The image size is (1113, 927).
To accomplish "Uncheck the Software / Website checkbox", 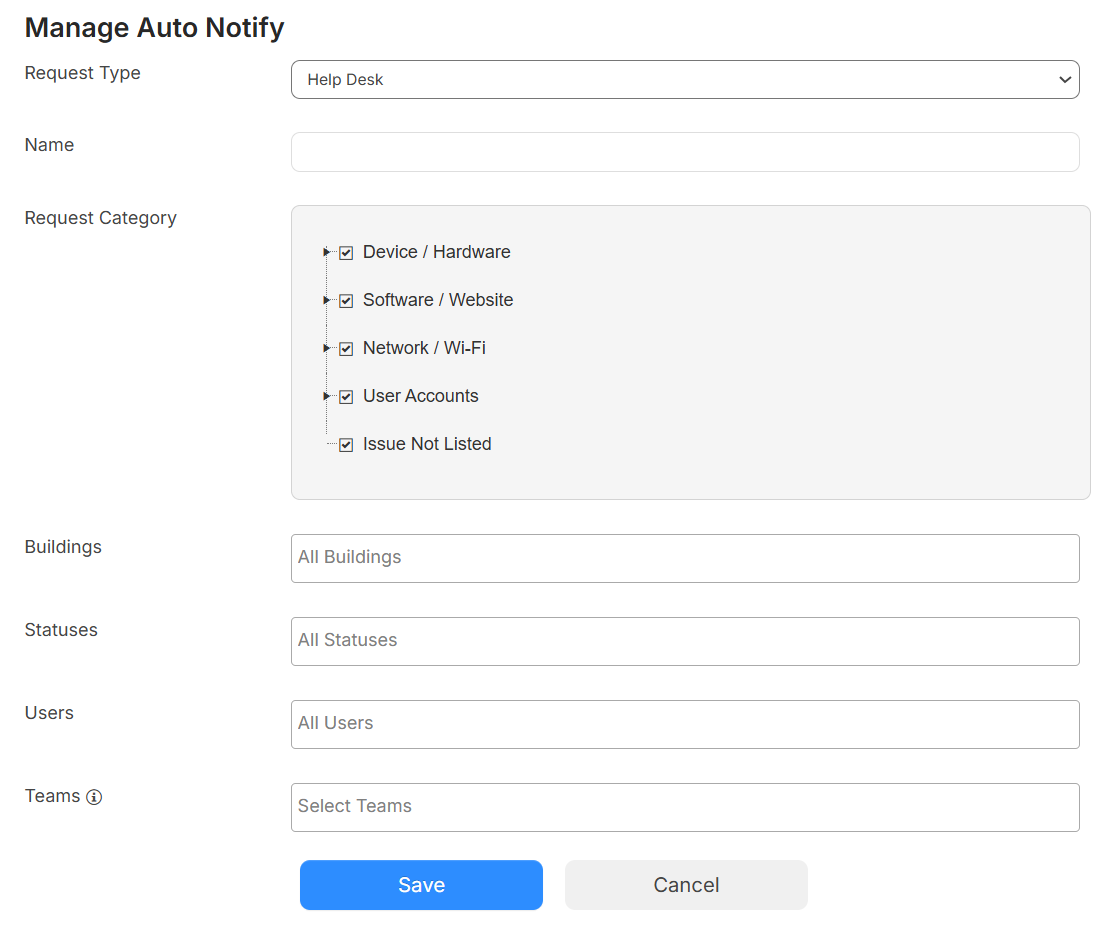I will tap(345, 300).
